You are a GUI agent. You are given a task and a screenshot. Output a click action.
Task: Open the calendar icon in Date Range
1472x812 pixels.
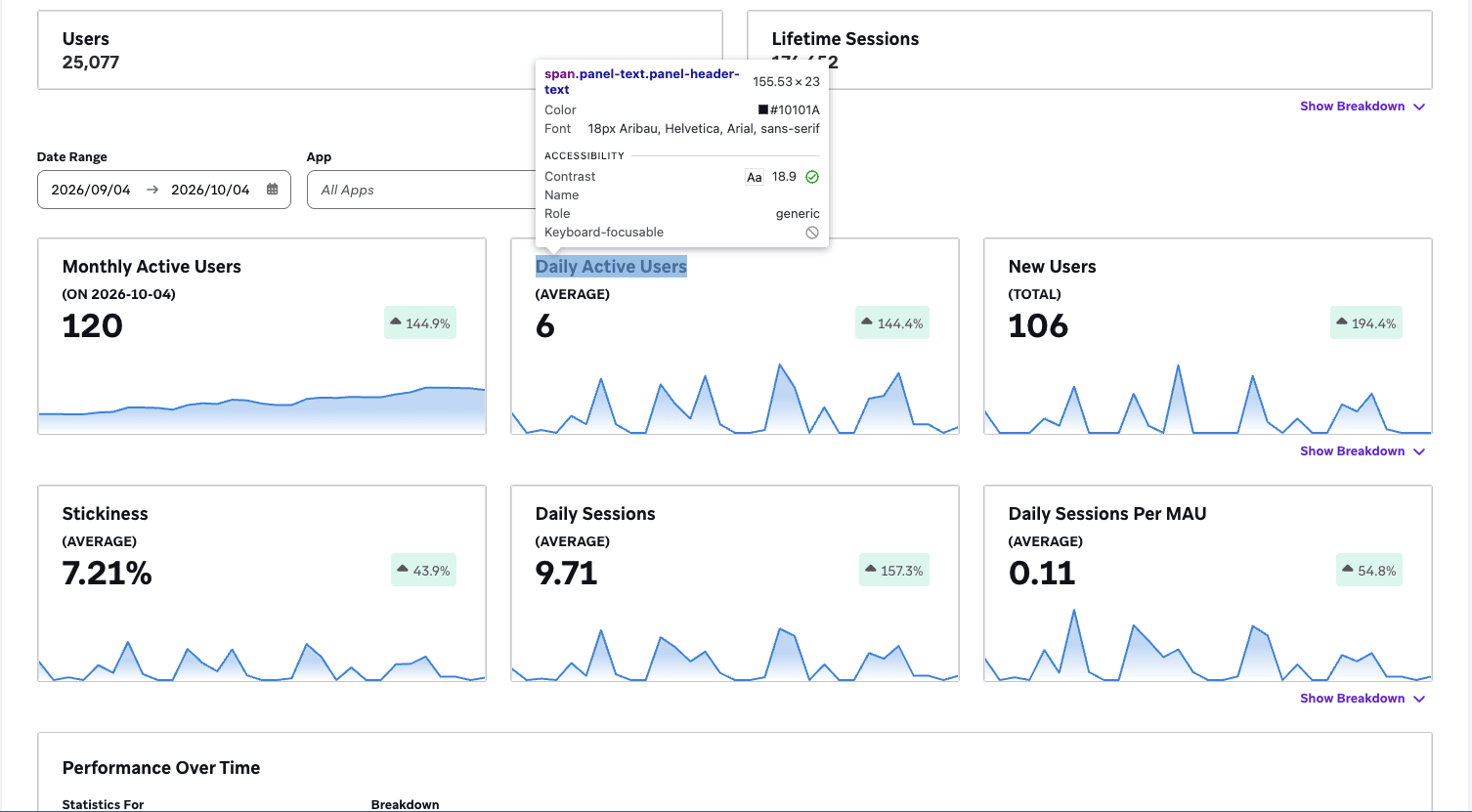273,190
